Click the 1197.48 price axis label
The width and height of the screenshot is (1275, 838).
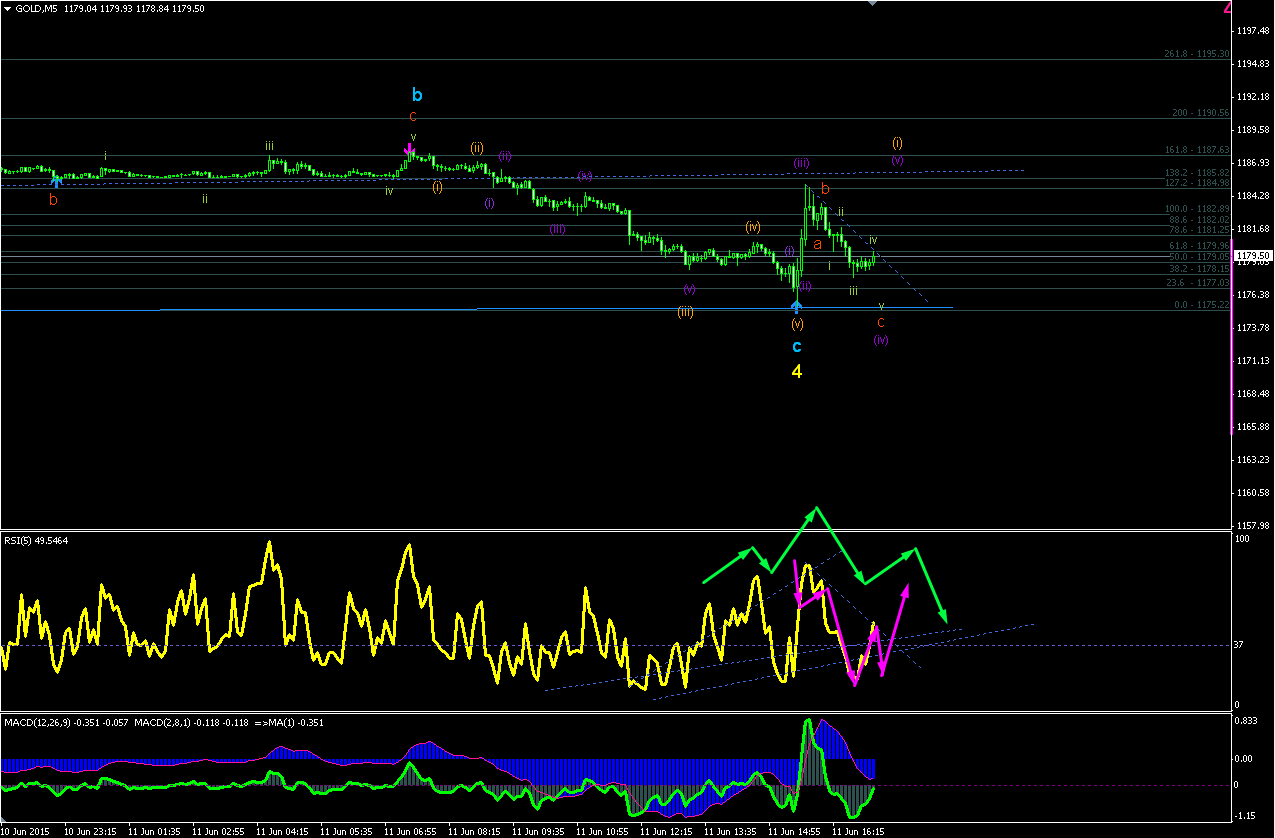[1254, 31]
